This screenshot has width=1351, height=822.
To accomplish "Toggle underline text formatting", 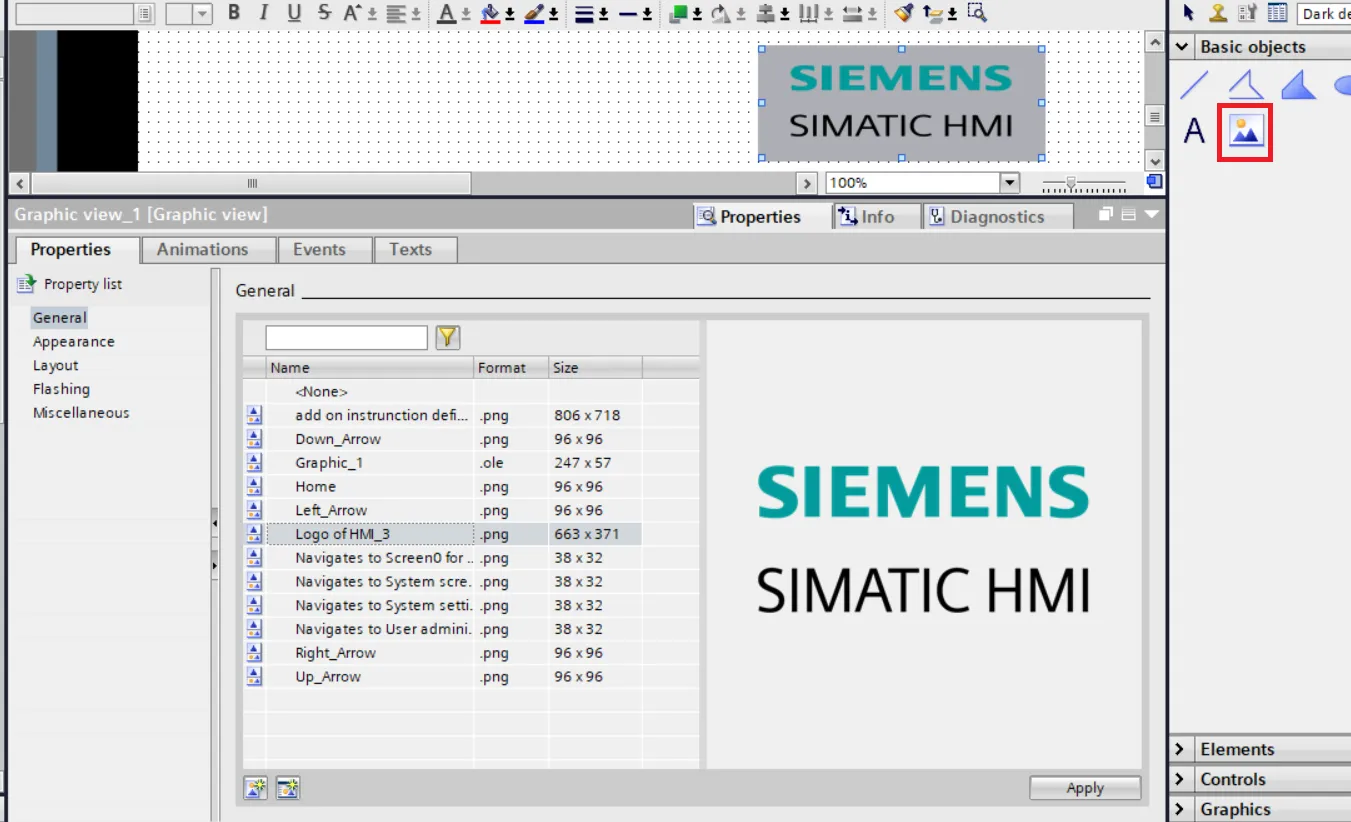I will pyautogui.click(x=294, y=13).
